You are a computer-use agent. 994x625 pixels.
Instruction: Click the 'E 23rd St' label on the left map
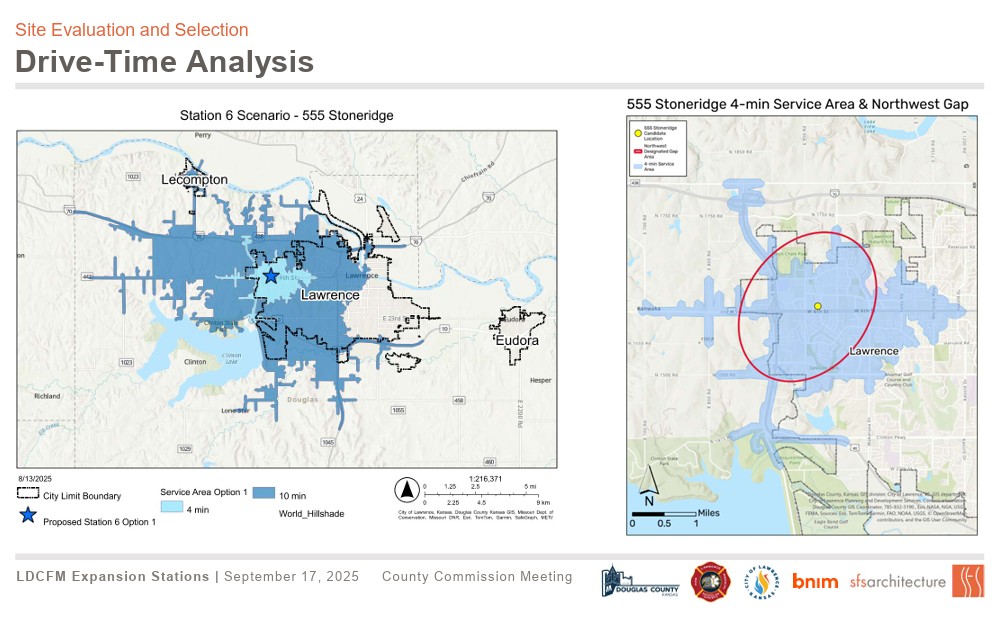coord(396,318)
